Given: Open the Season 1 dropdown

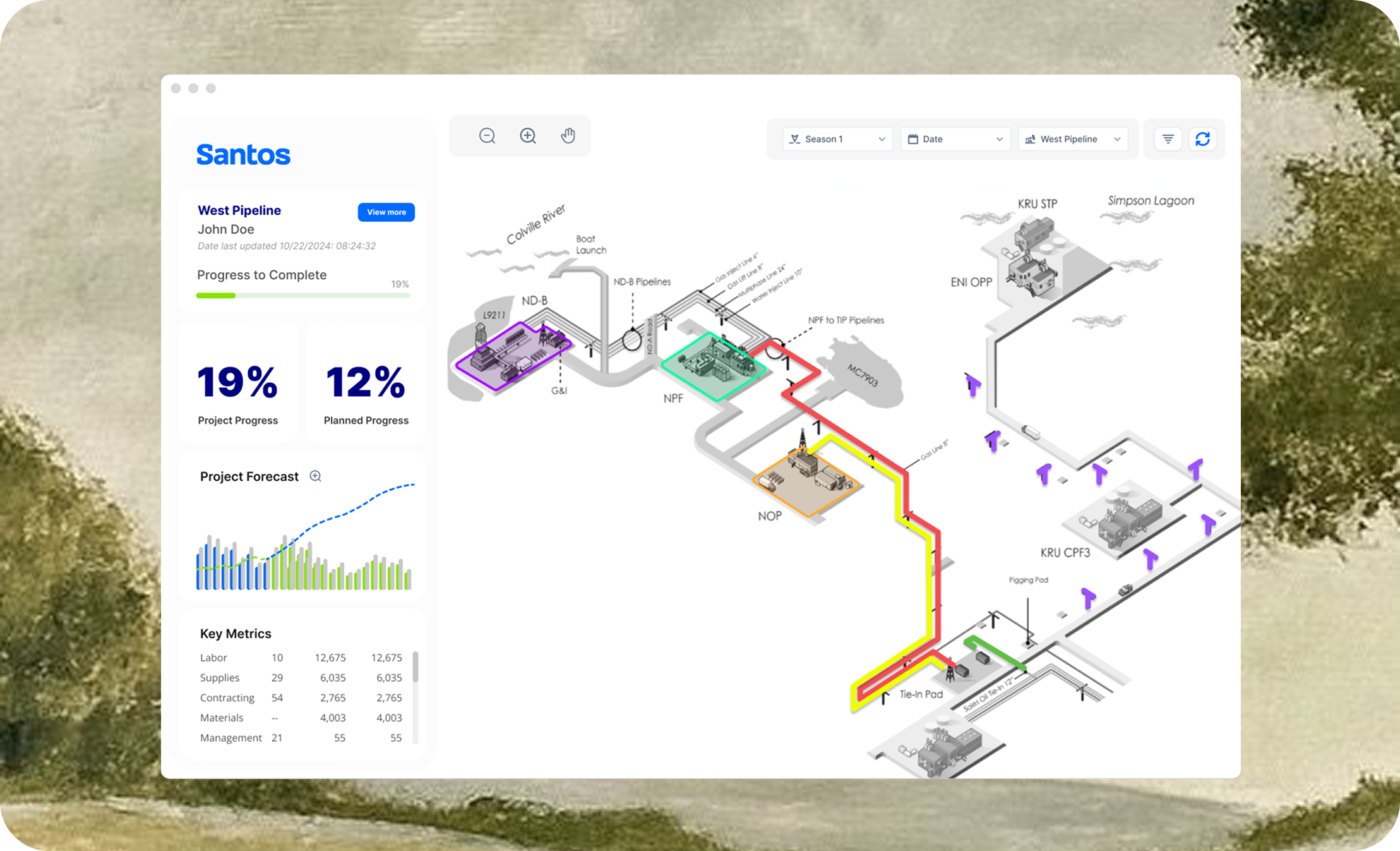Looking at the screenshot, I should pyautogui.click(x=837, y=139).
